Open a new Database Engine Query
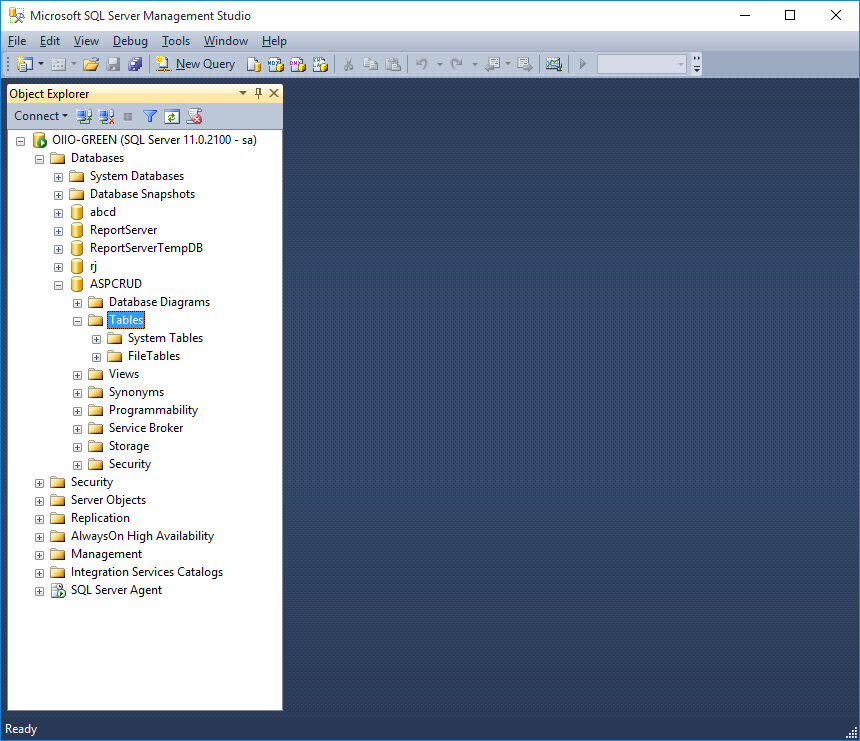 coord(253,63)
